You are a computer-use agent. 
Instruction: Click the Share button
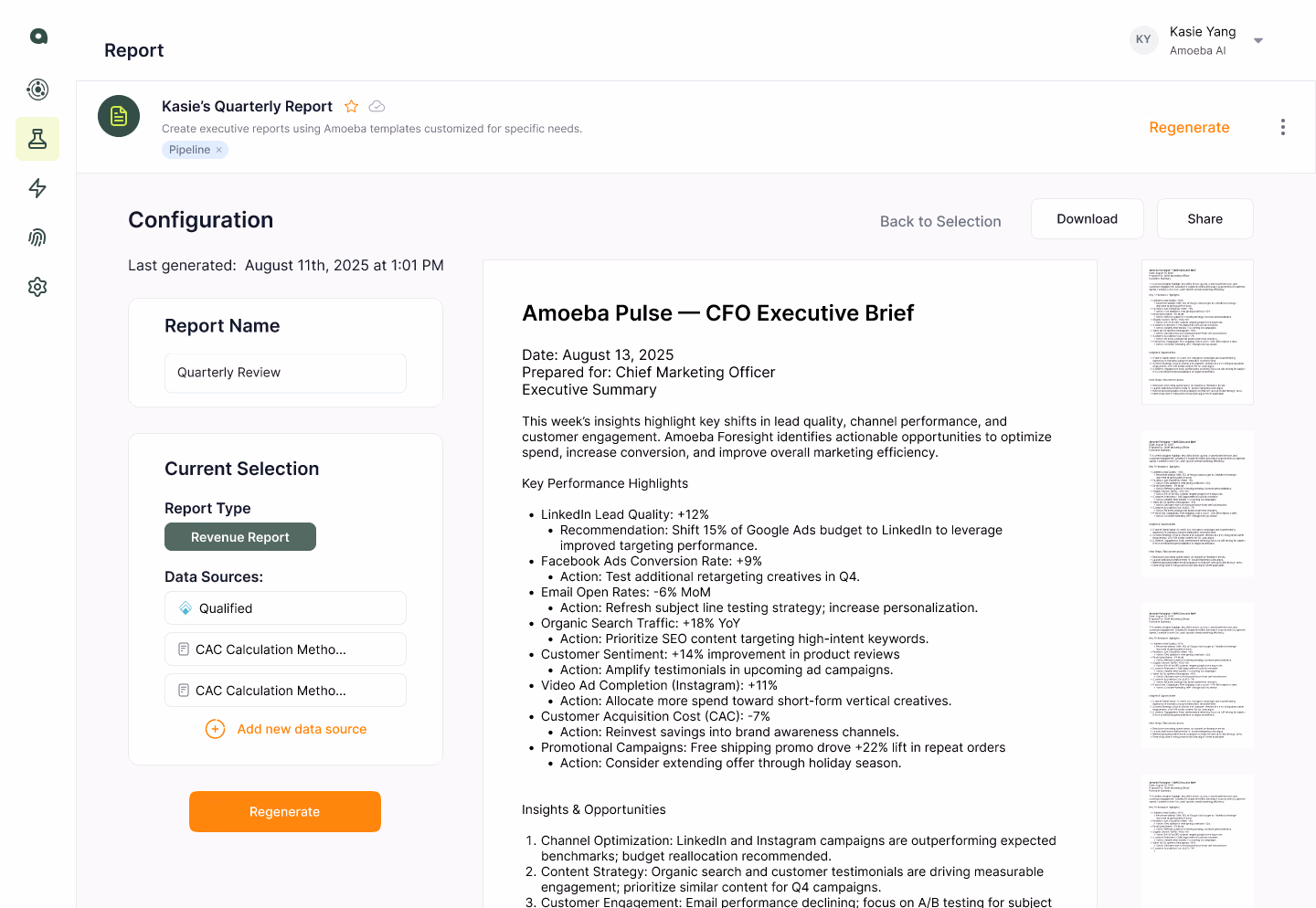[x=1205, y=219]
